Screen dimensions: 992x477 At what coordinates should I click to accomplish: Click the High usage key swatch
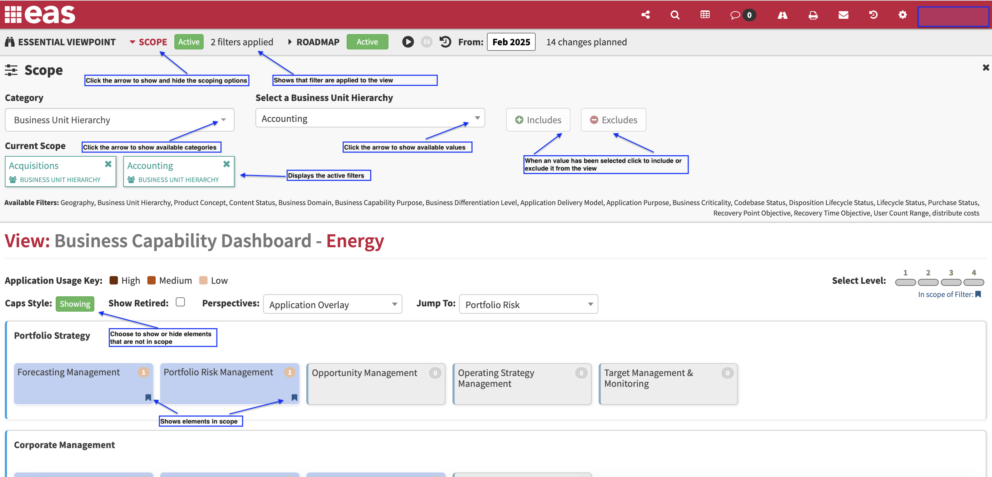[114, 280]
